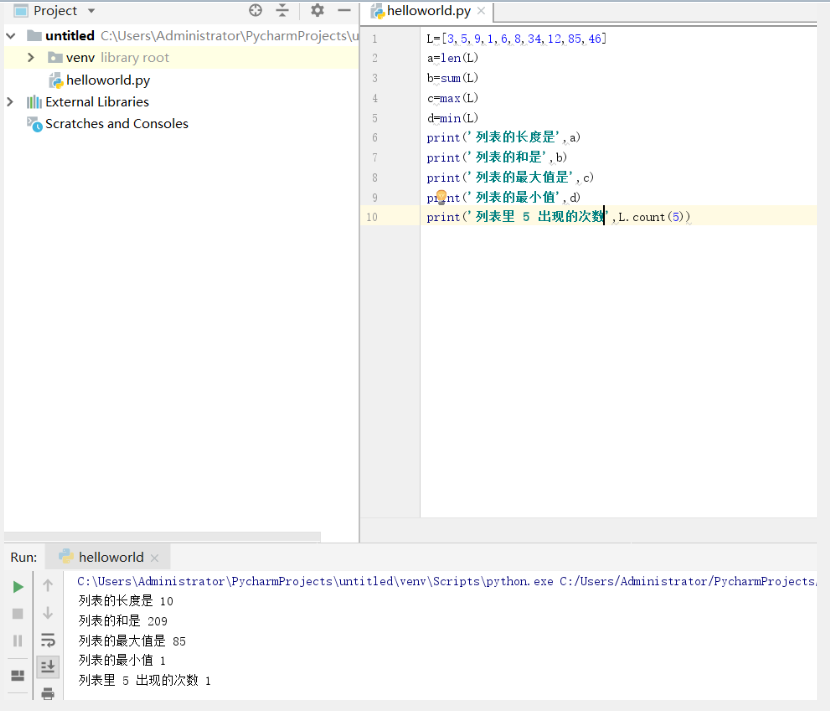Open the Project view dropdown
The height and width of the screenshot is (711, 830).
click(91, 11)
